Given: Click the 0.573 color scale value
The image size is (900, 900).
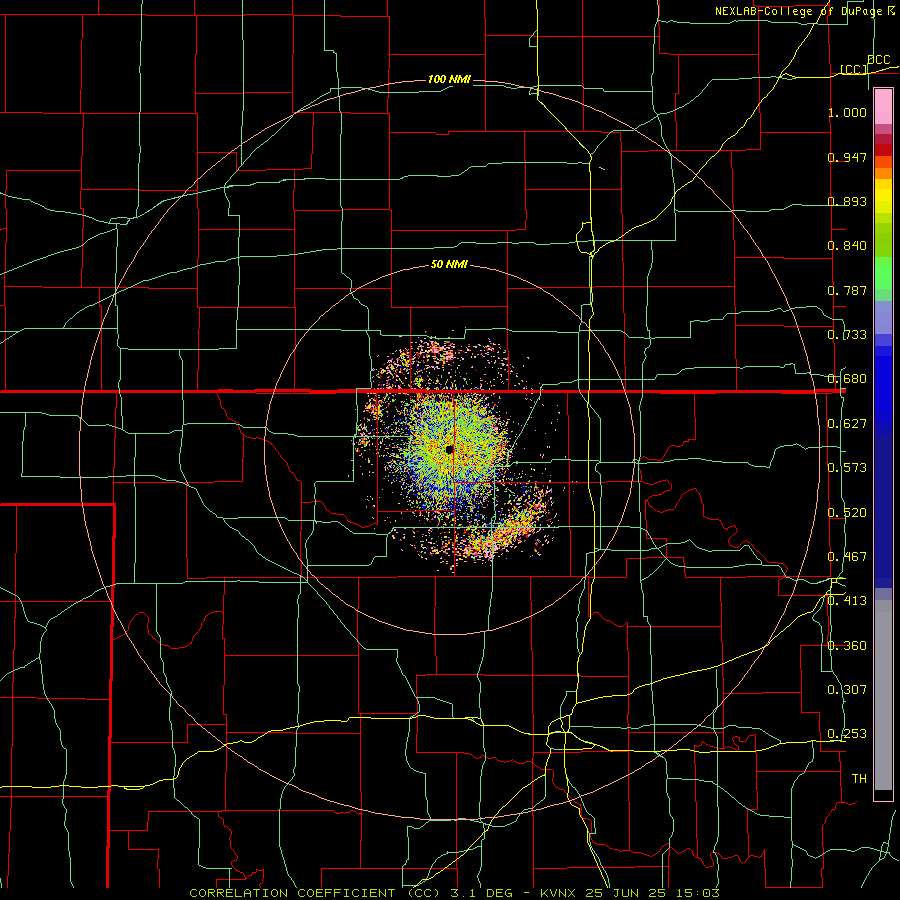Looking at the screenshot, I should [847, 468].
